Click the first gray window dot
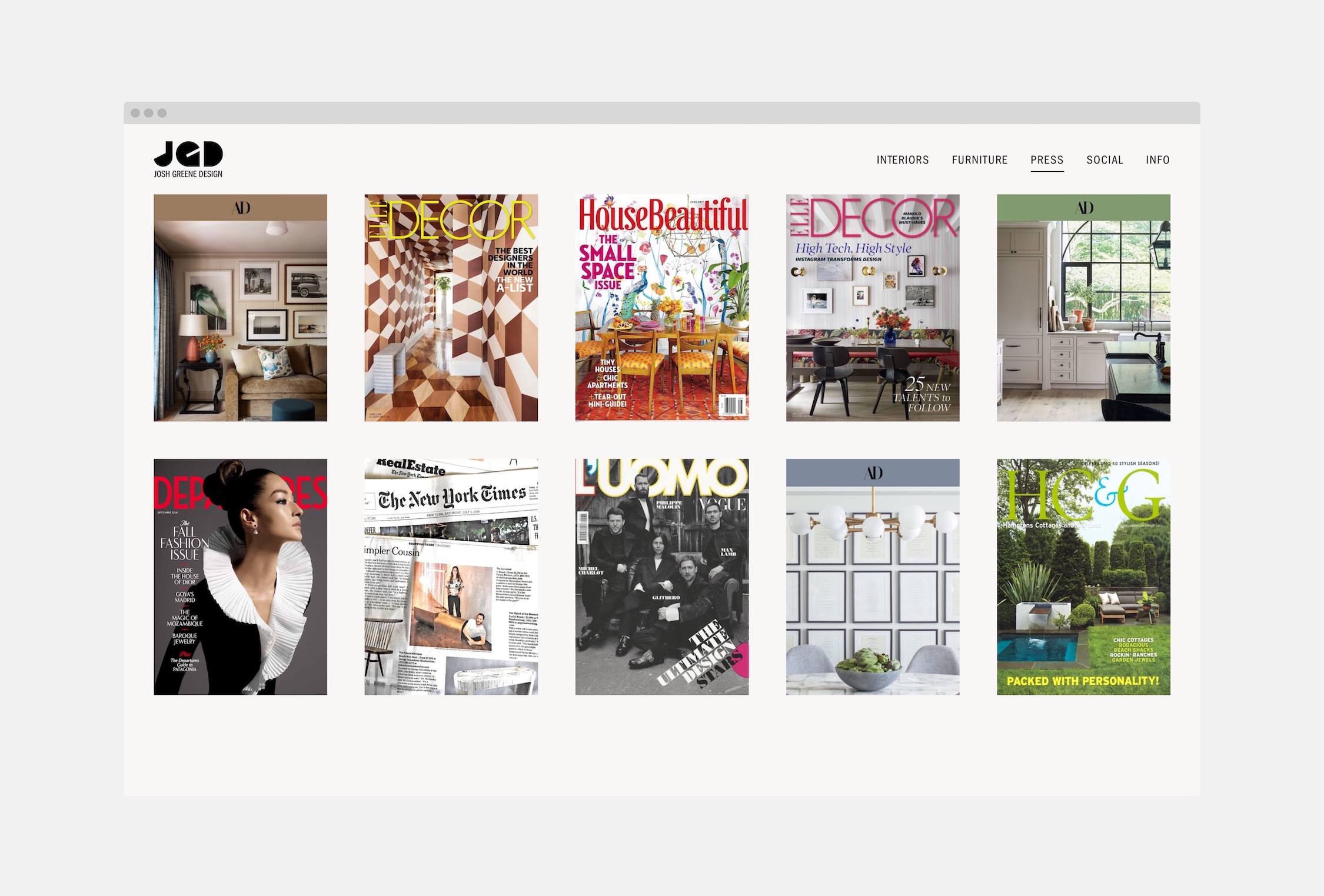Image resolution: width=1324 pixels, height=896 pixels. pyautogui.click(x=135, y=113)
